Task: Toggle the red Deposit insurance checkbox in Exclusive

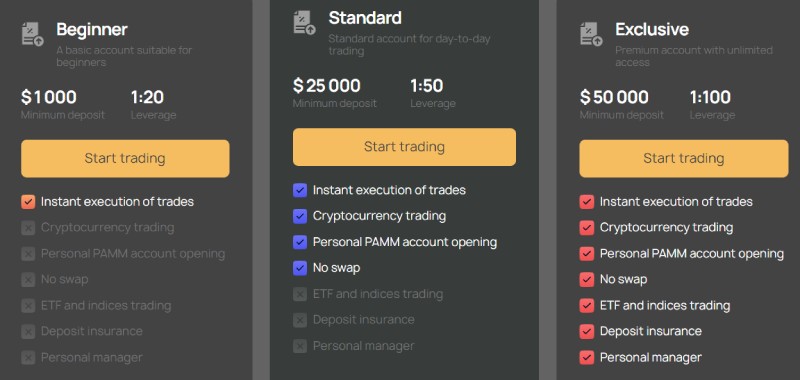Action: click(587, 332)
